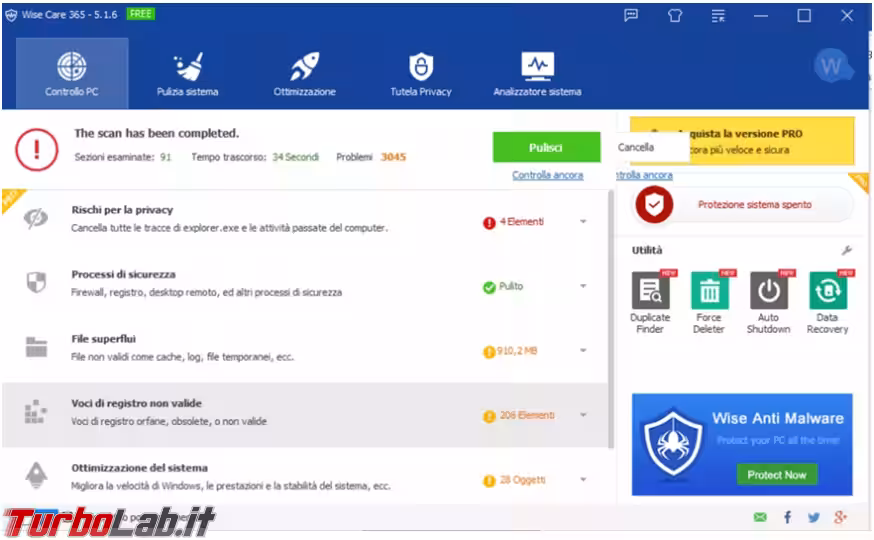Open the Twitter bird icon
Image resolution: width=874 pixels, height=540 pixels.
814,517
